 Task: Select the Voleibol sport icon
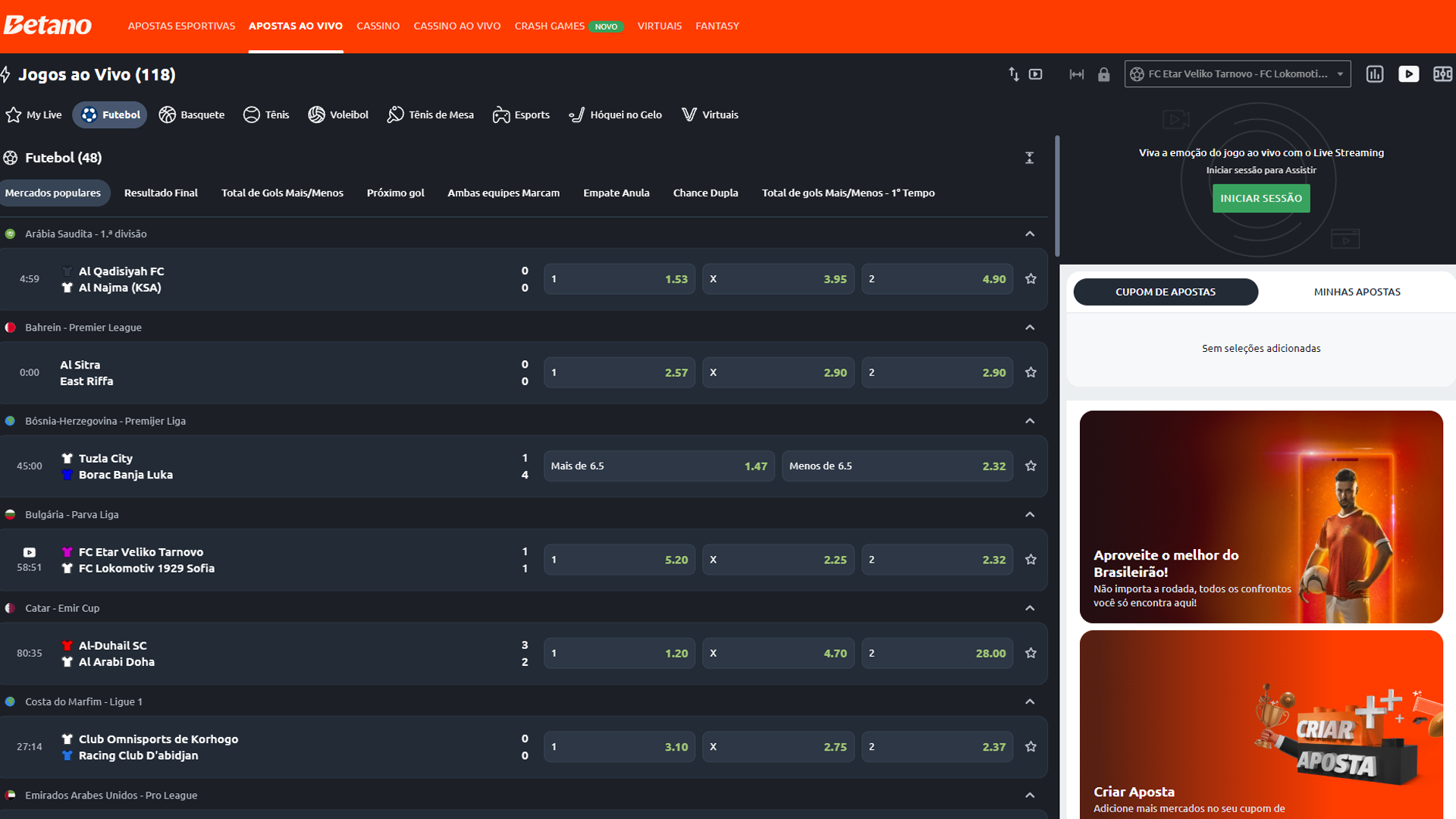pos(316,115)
